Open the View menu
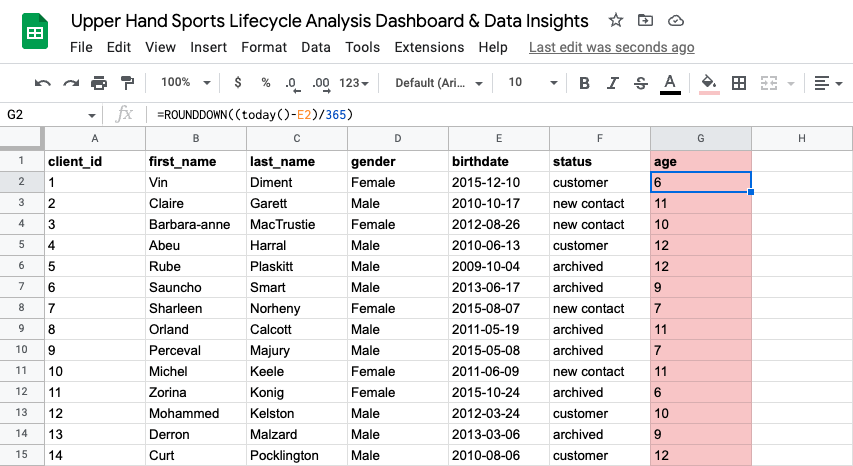This screenshot has width=853, height=466. 160,47
